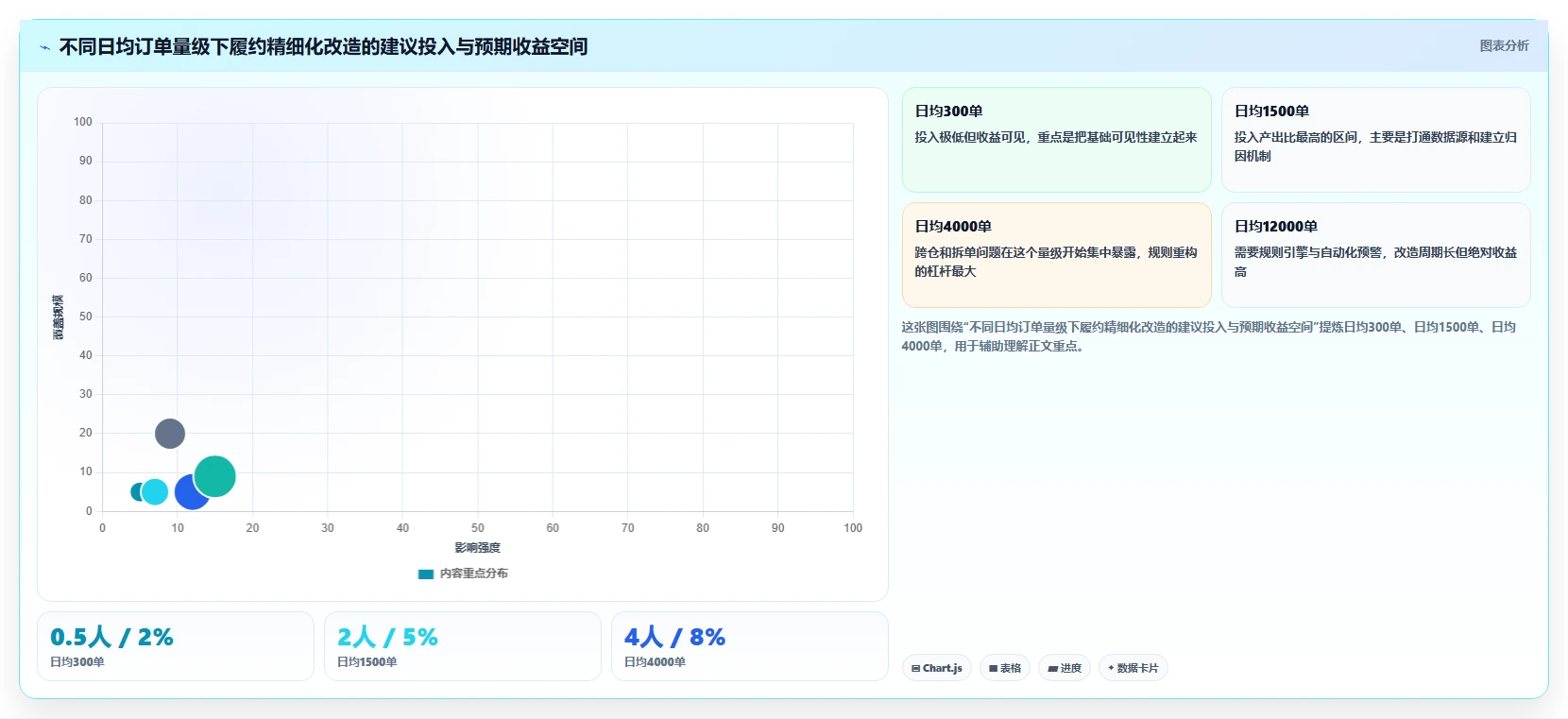
Task: Click the text about 需要规则引擎与自动化预警
Action: click(1375, 262)
